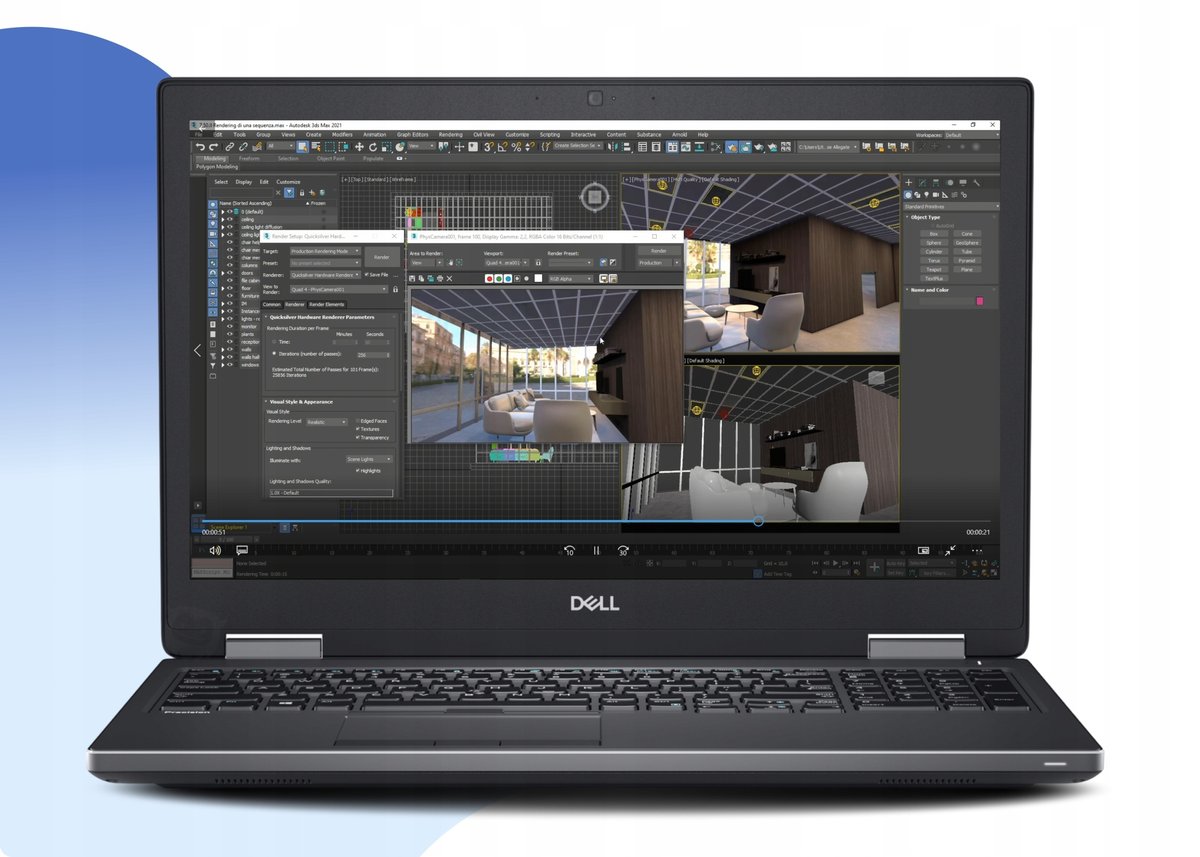
Task: Switch to the Render Elements tab
Action: [x=327, y=304]
